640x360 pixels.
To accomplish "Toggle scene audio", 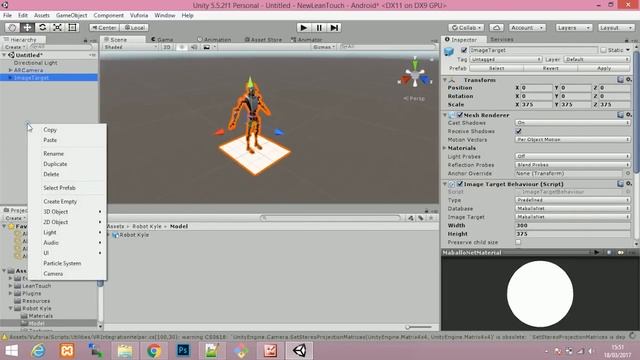I will pos(194,47).
